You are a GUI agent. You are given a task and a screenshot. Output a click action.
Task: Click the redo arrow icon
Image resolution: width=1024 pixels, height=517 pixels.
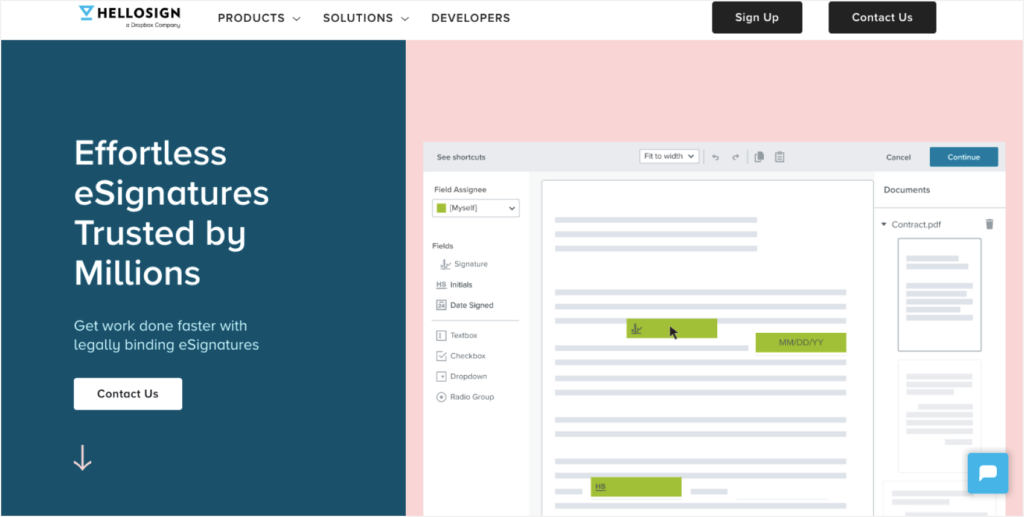coord(735,157)
